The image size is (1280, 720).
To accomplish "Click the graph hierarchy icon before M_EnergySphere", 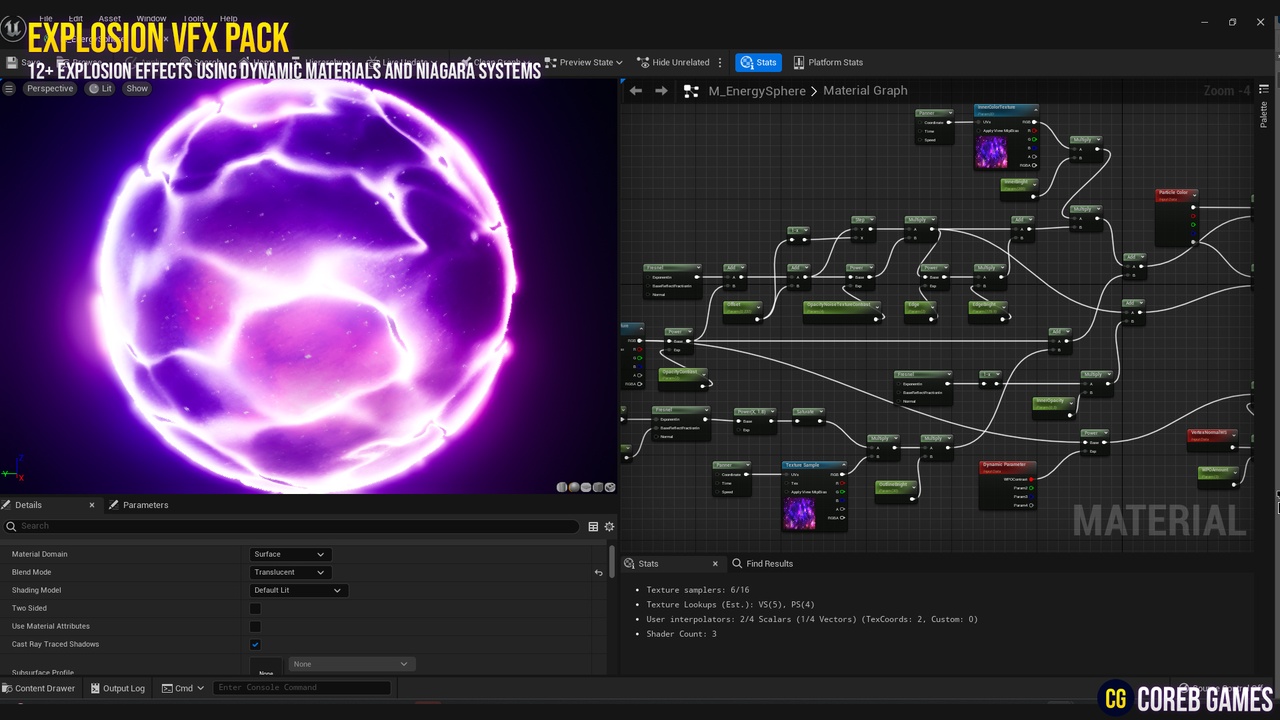I will coord(691,91).
